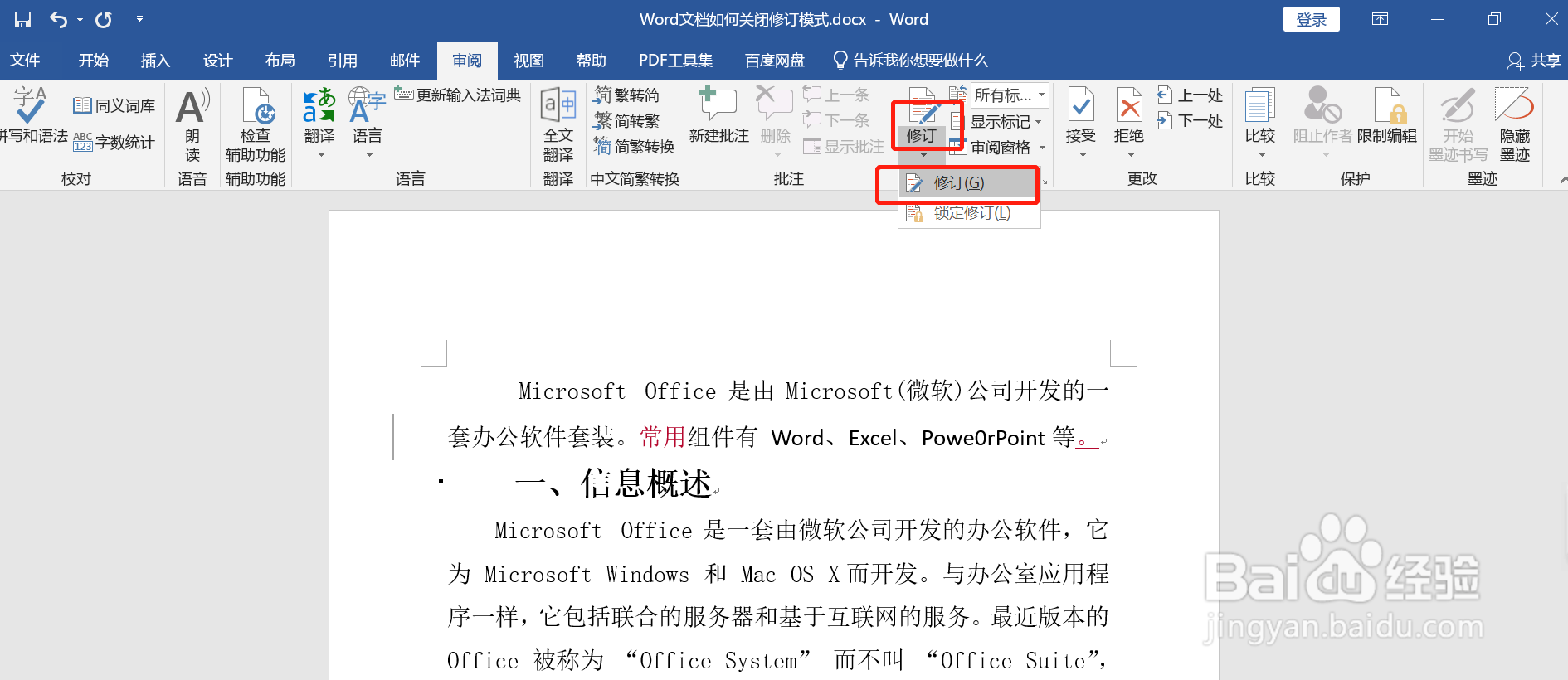Switch to the 邮件 tab

point(404,61)
